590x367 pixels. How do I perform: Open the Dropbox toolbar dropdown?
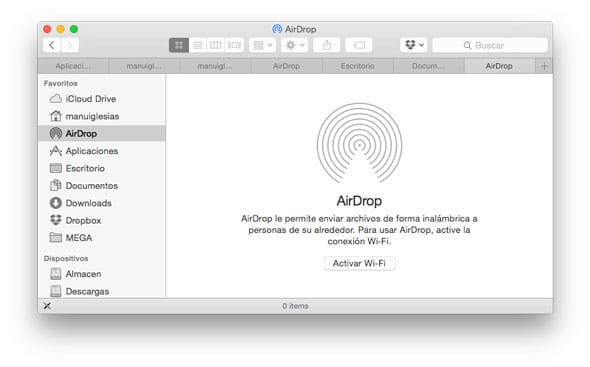pos(414,45)
